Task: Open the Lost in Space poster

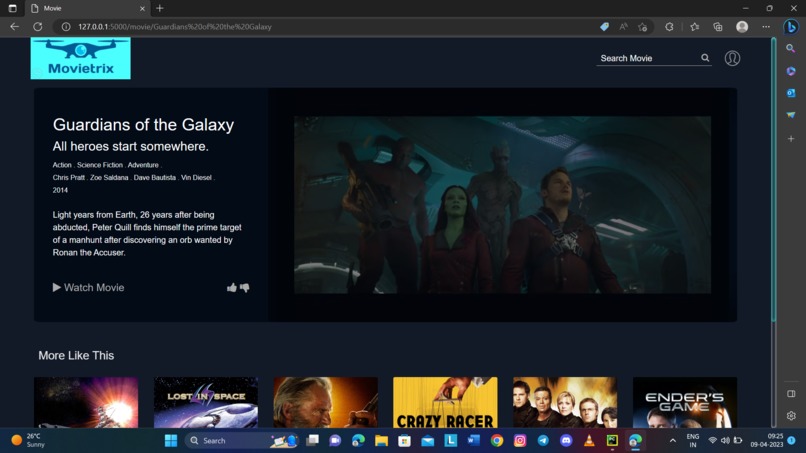Action: 206,402
